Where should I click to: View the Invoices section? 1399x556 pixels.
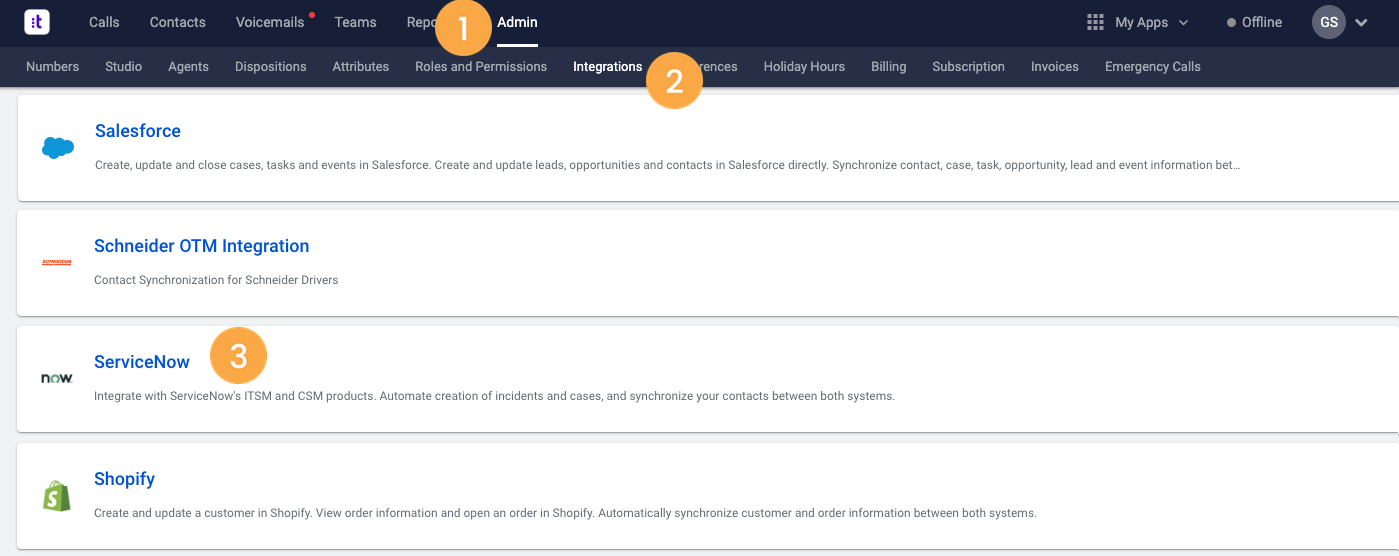point(1055,67)
